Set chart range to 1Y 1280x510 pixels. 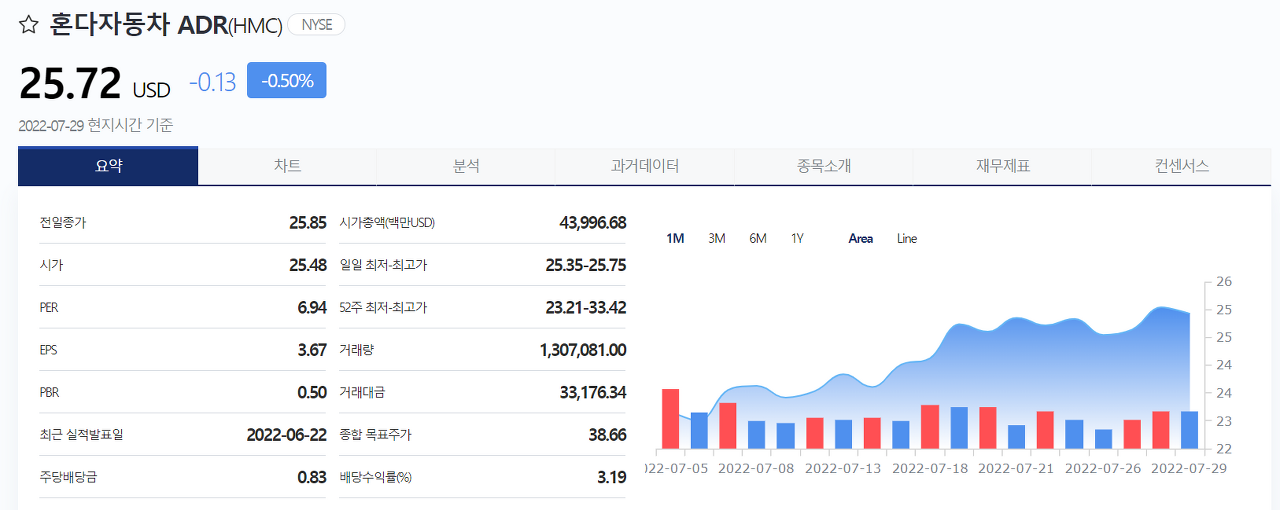pos(797,238)
